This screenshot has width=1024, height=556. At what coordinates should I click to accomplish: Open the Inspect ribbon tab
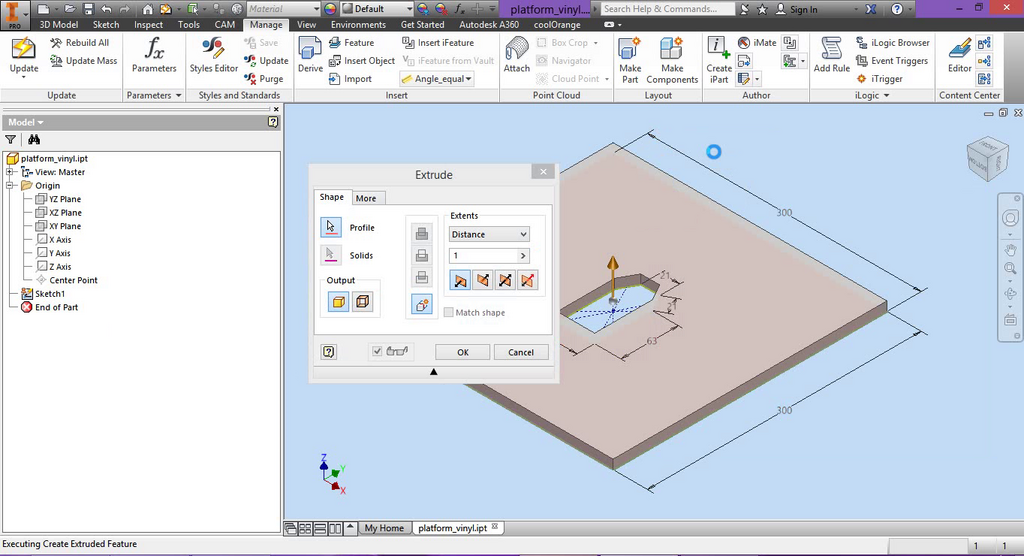(x=148, y=24)
